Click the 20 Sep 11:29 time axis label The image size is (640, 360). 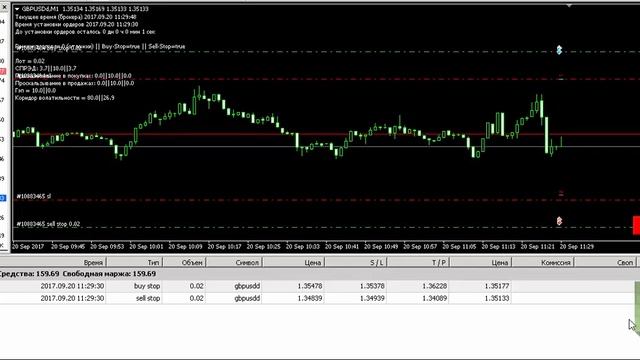coord(576,247)
